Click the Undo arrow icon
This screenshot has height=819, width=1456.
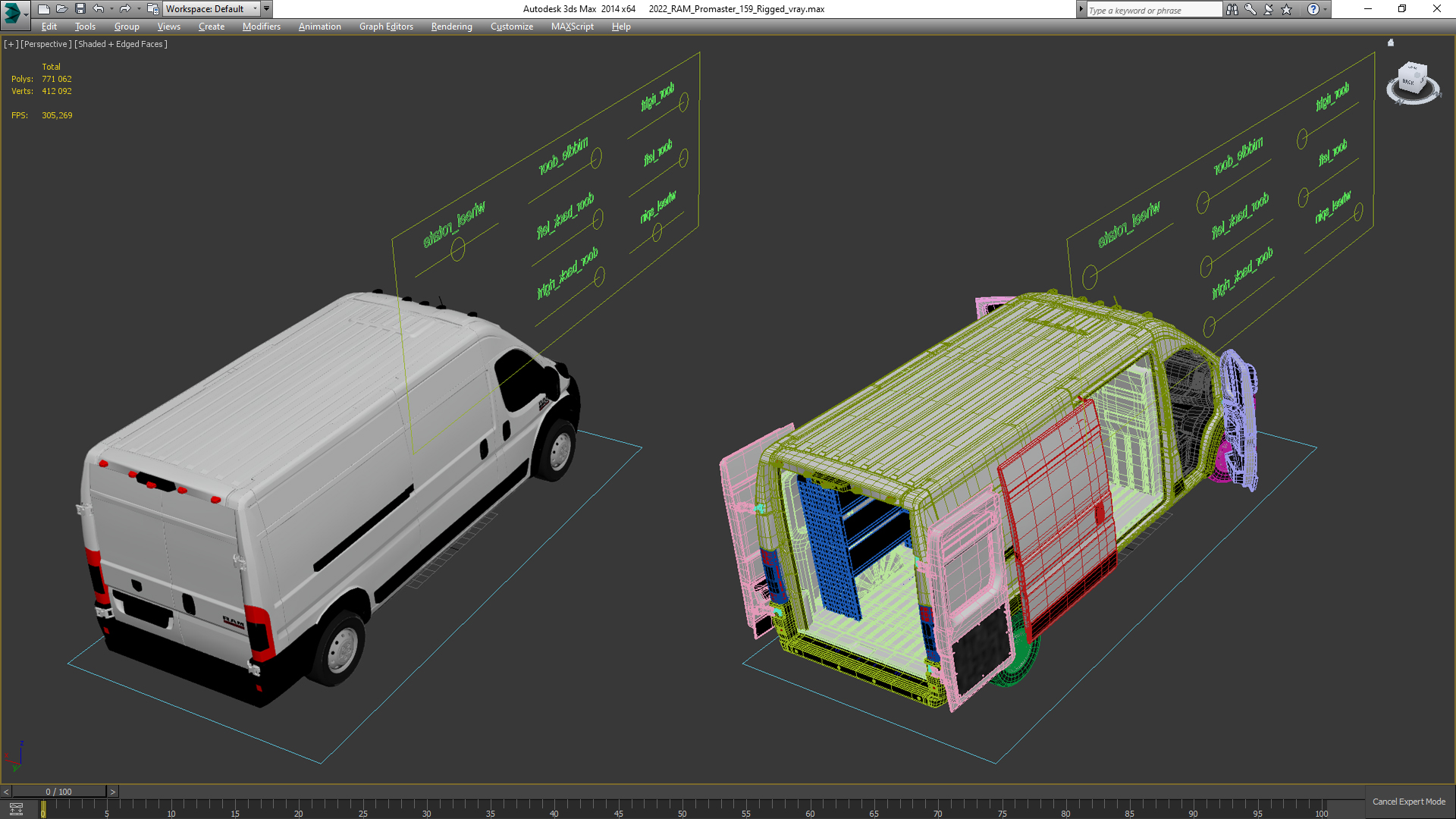[99, 9]
